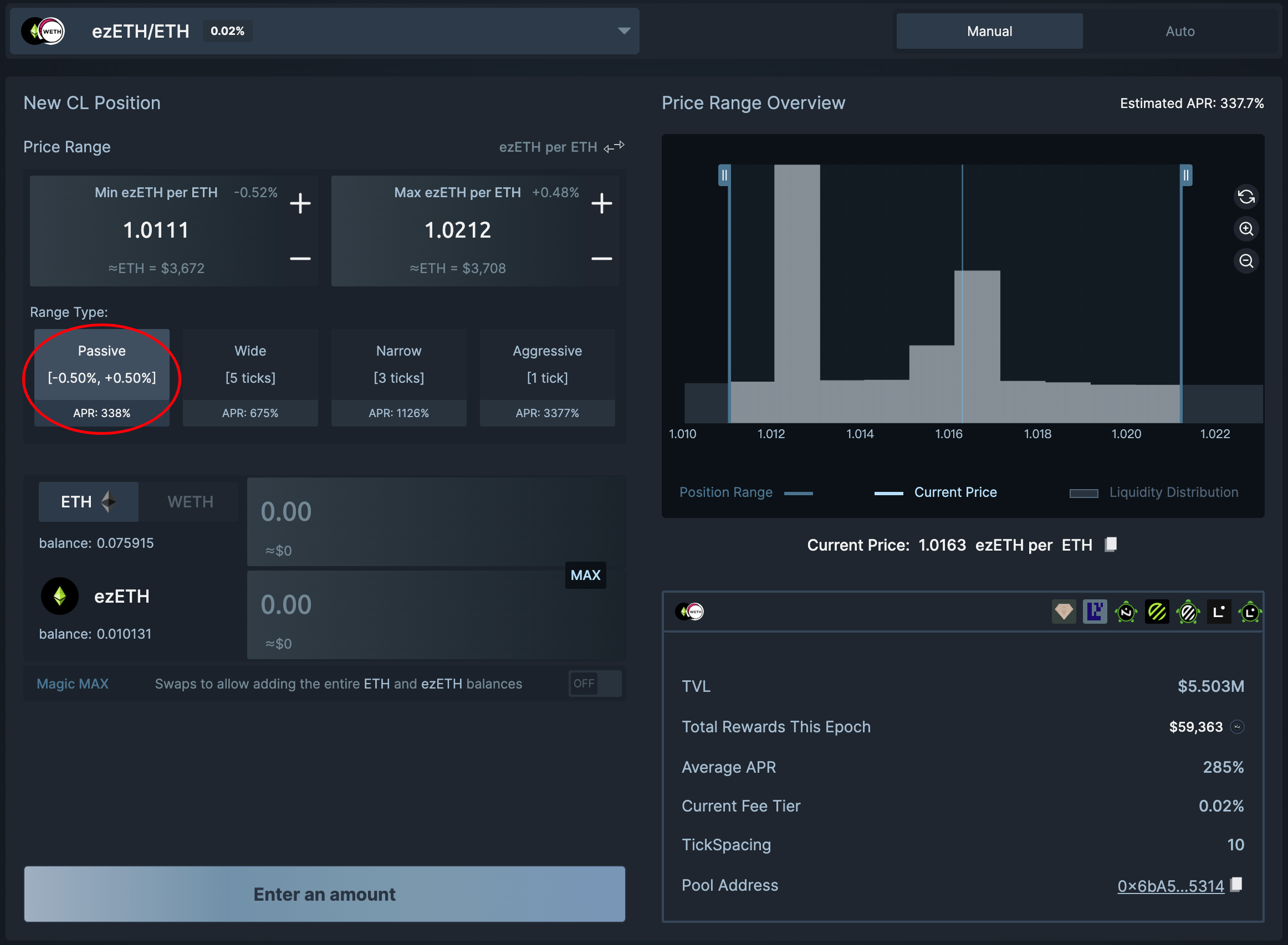Click the Ethereum diamond icon beside ETH
This screenshot has height=945, width=1288.
click(x=108, y=502)
